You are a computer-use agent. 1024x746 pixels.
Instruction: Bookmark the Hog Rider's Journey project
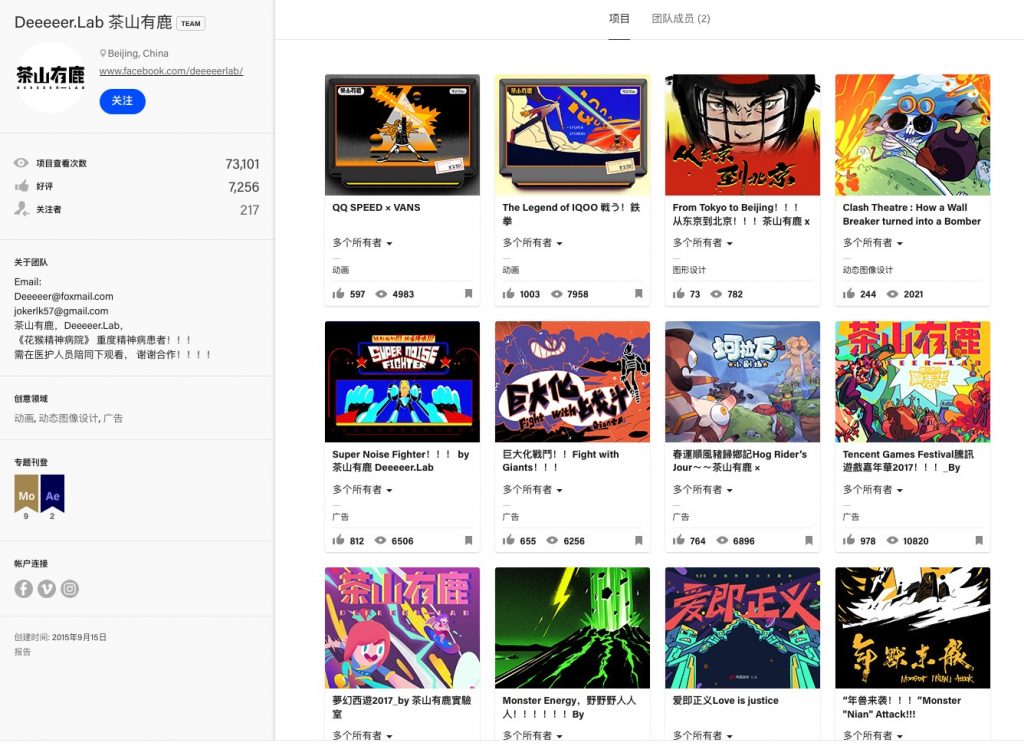(x=808, y=540)
